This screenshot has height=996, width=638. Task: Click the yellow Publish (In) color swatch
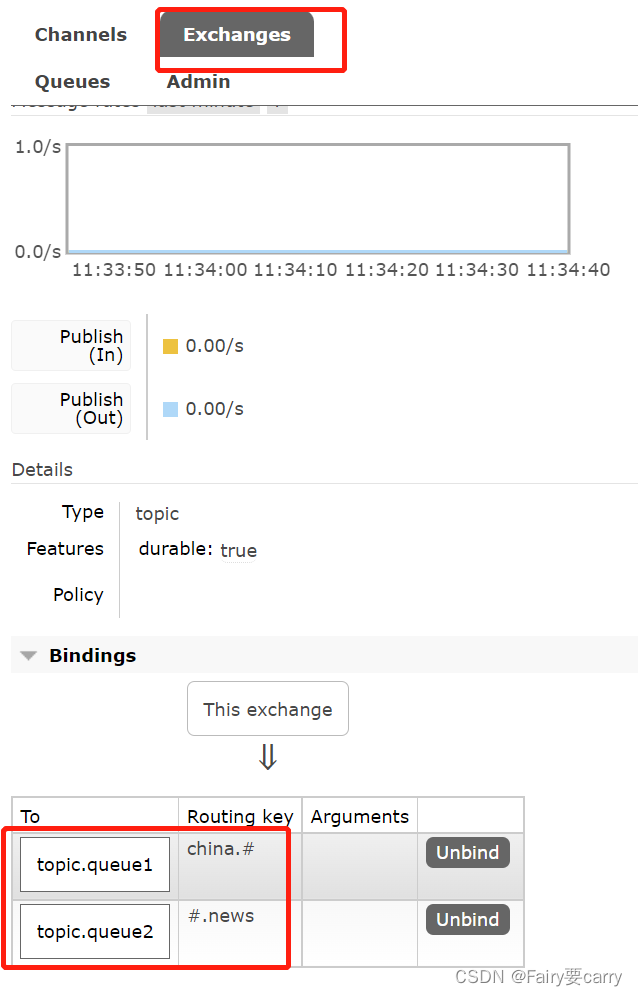click(170, 346)
